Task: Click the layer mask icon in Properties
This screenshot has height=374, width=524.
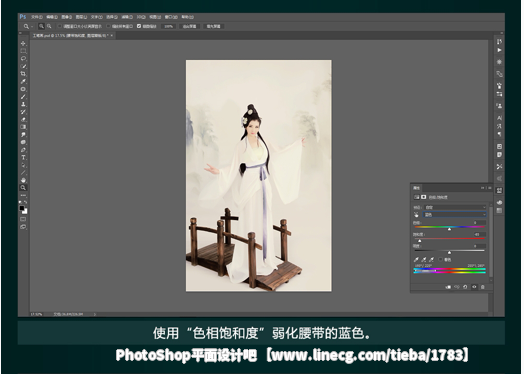Action: [424, 197]
